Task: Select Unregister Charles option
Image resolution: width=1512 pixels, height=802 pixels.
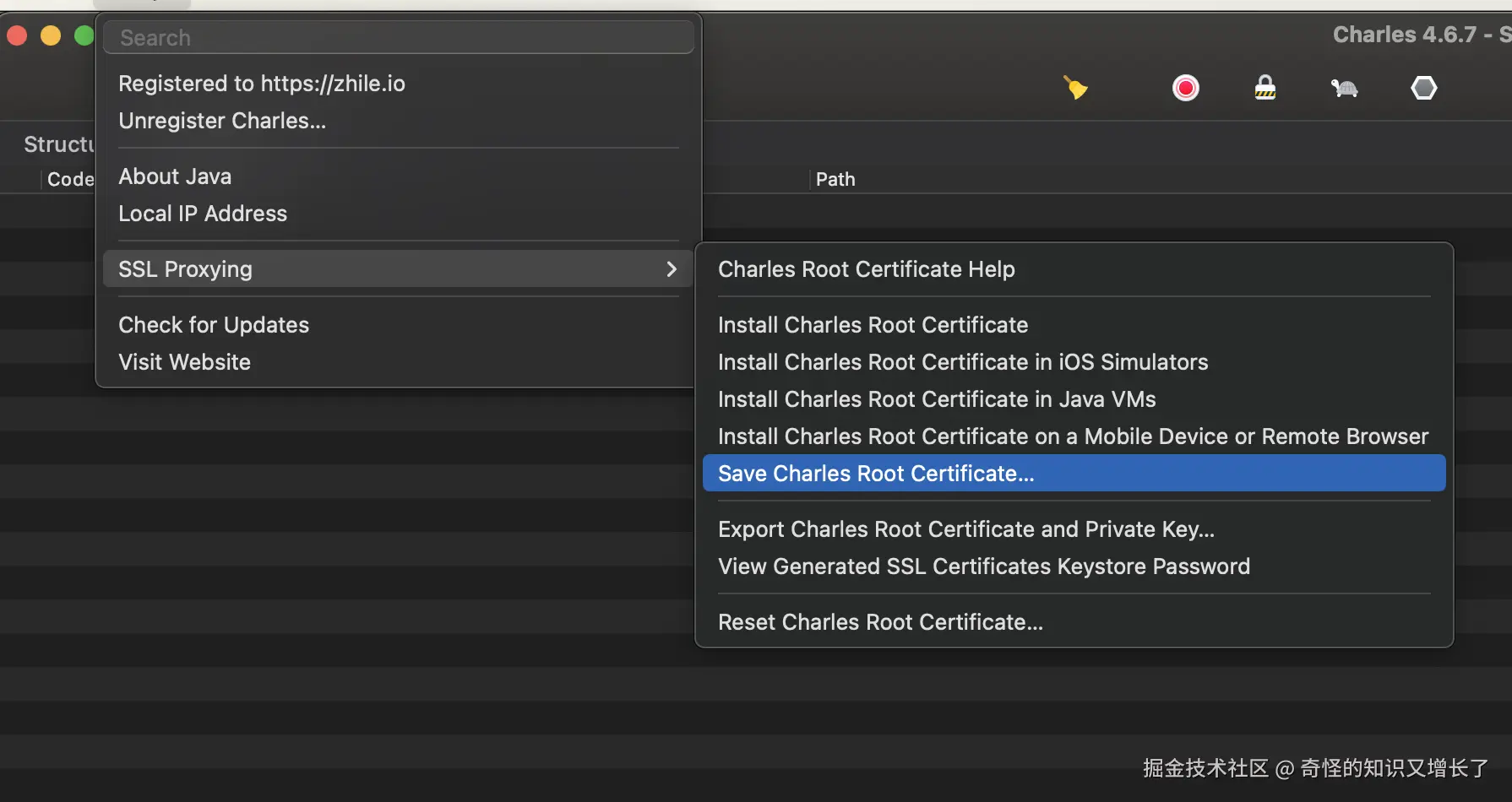Action: [x=221, y=121]
